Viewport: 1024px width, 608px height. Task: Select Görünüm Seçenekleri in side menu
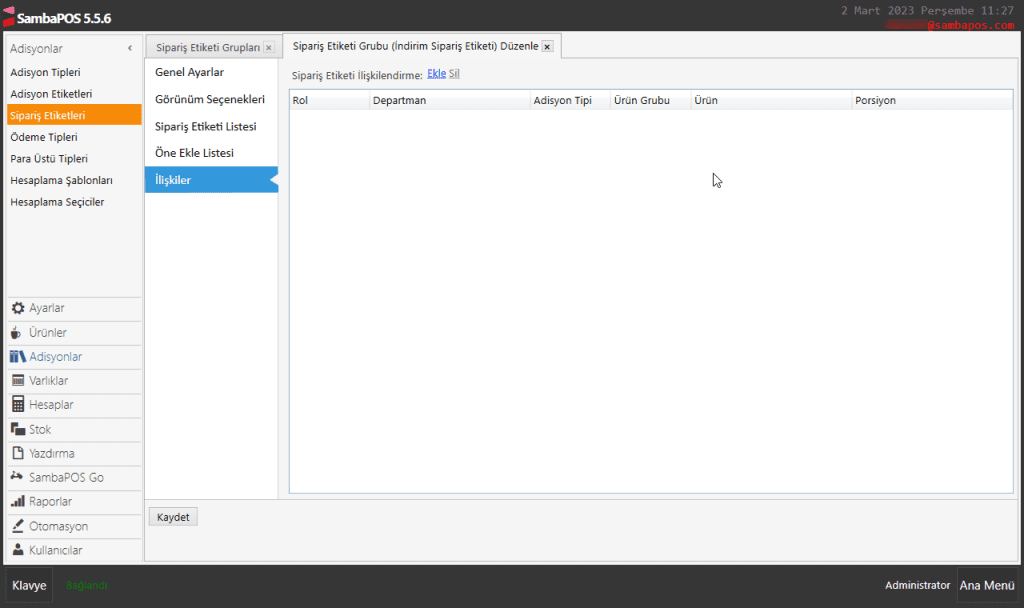click(x=209, y=99)
